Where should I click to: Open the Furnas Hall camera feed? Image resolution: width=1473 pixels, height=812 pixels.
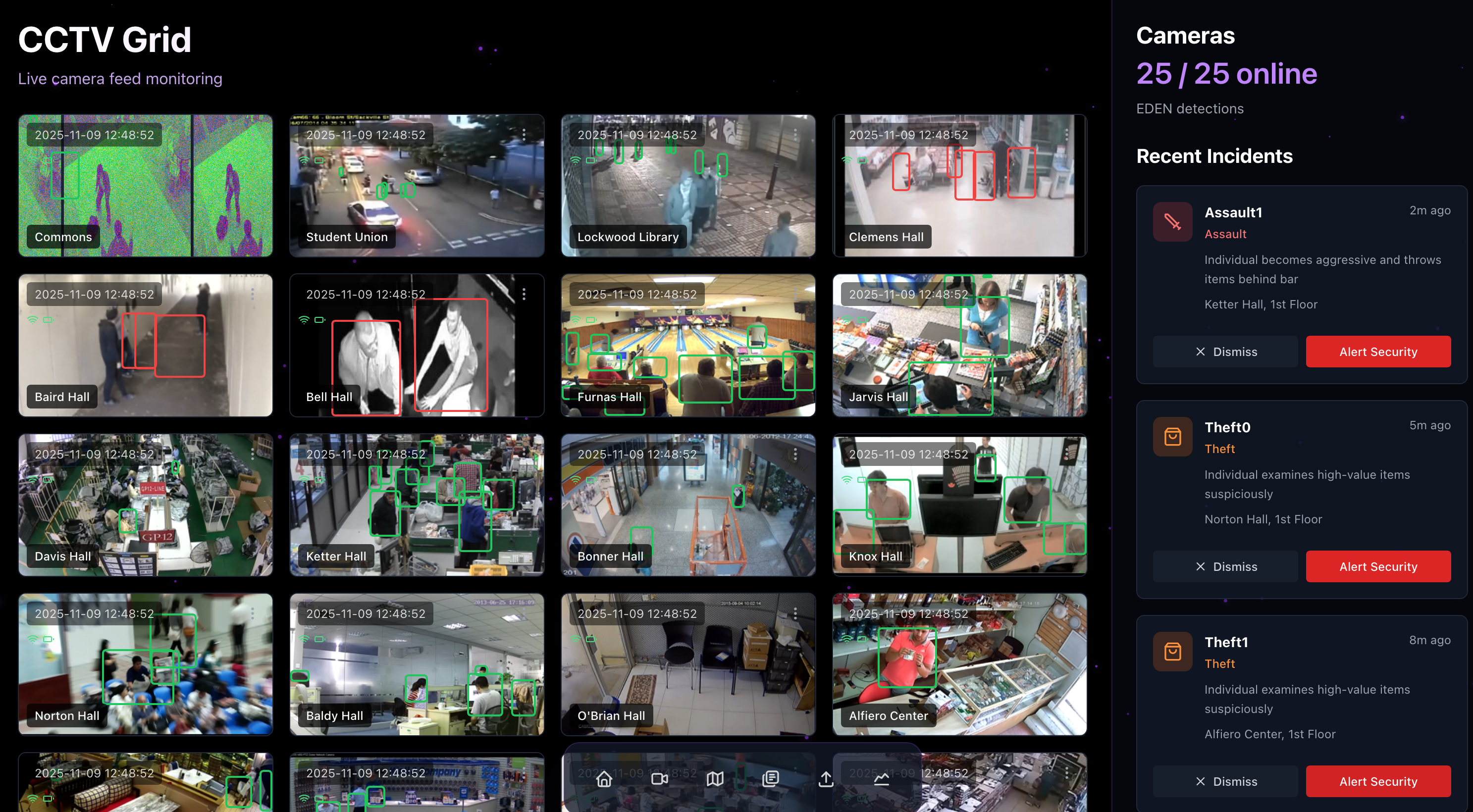click(x=688, y=345)
